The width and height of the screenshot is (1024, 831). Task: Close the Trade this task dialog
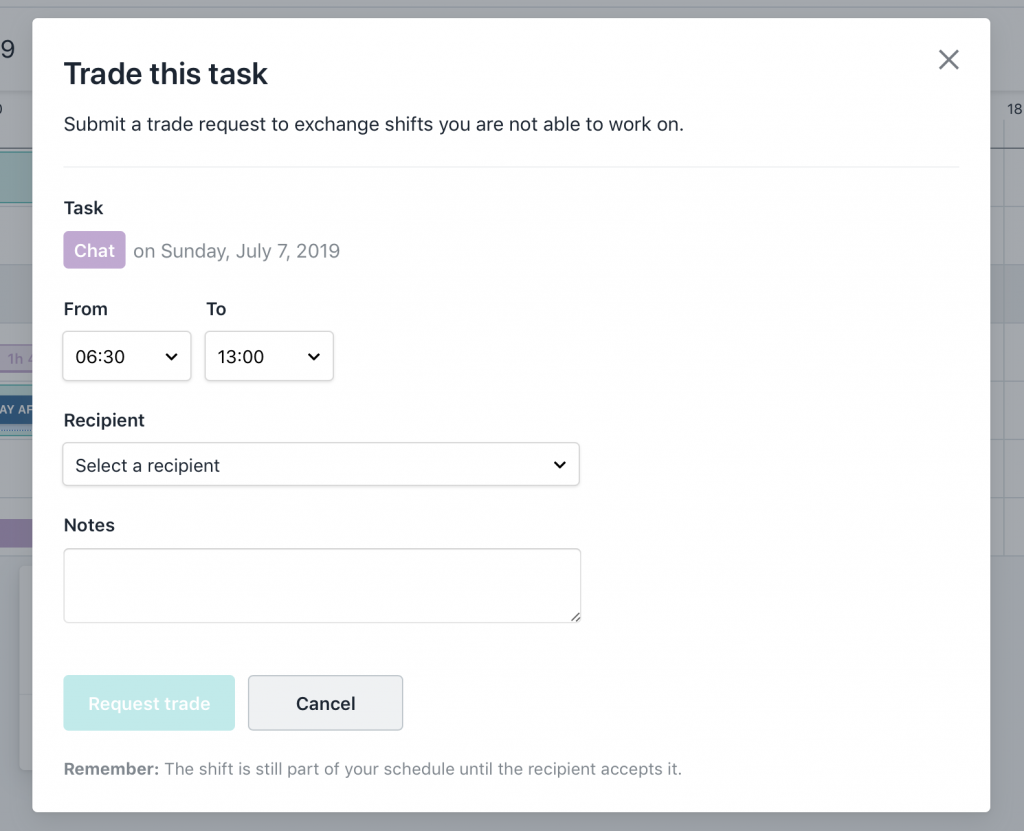[x=948, y=60]
